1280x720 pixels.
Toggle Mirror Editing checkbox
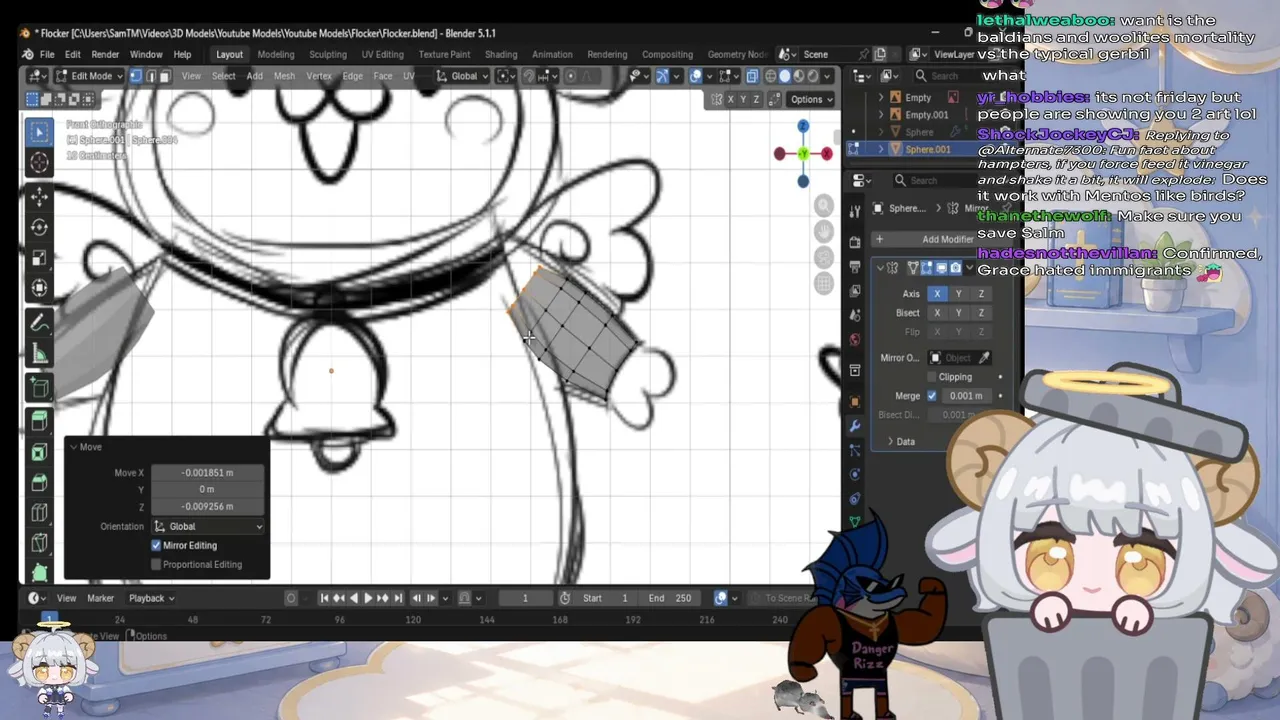point(156,545)
